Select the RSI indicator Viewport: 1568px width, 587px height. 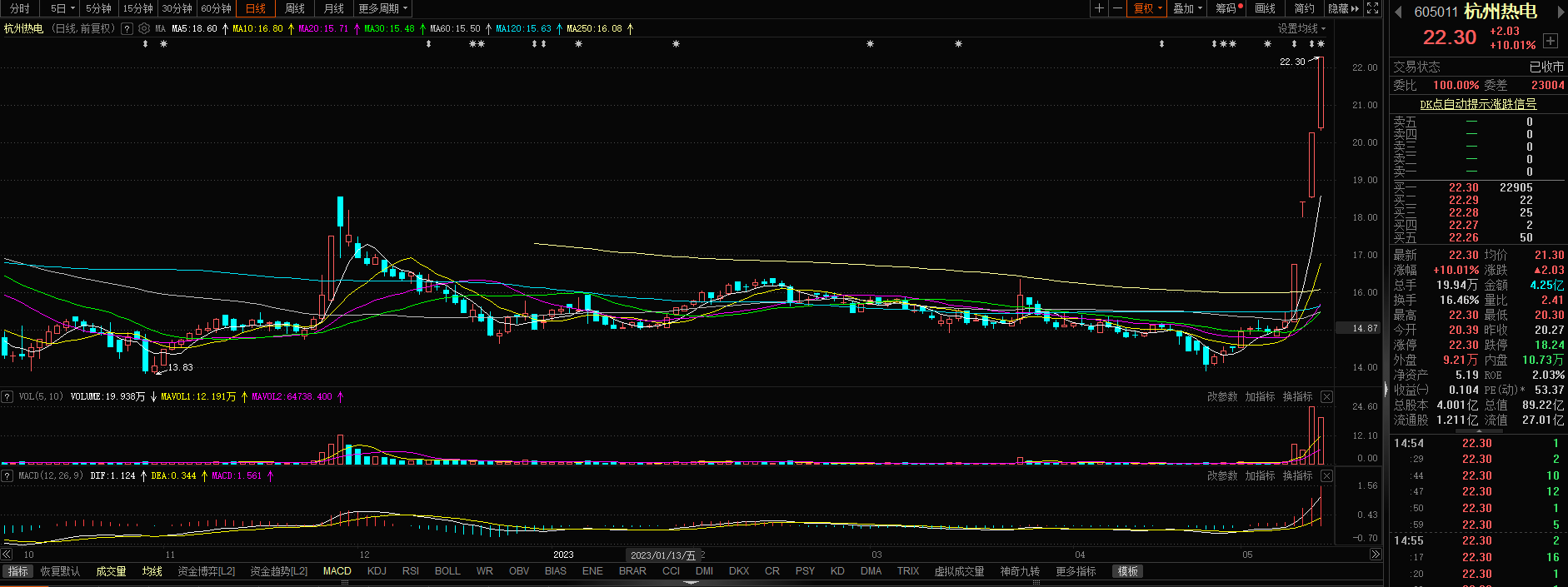[x=410, y=571]
